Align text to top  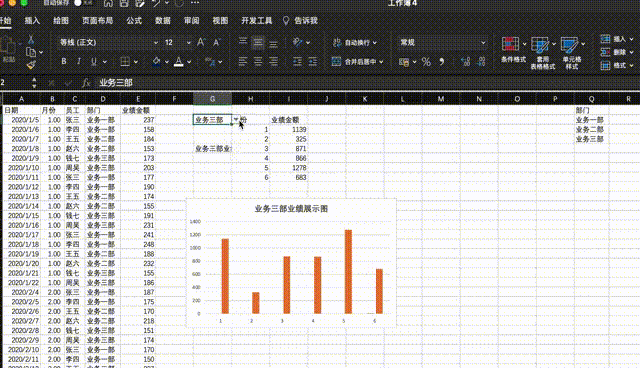[x=243, y=42]
